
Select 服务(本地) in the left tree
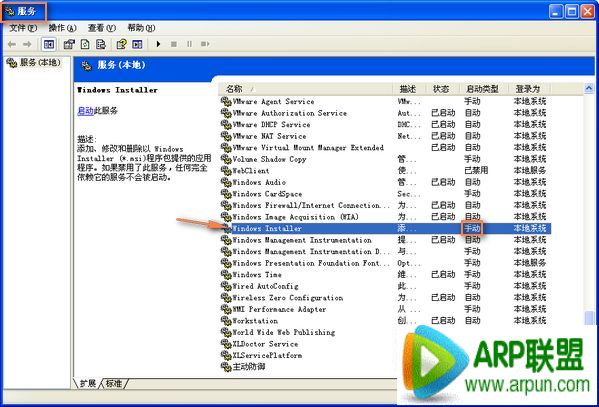[34, 62]
